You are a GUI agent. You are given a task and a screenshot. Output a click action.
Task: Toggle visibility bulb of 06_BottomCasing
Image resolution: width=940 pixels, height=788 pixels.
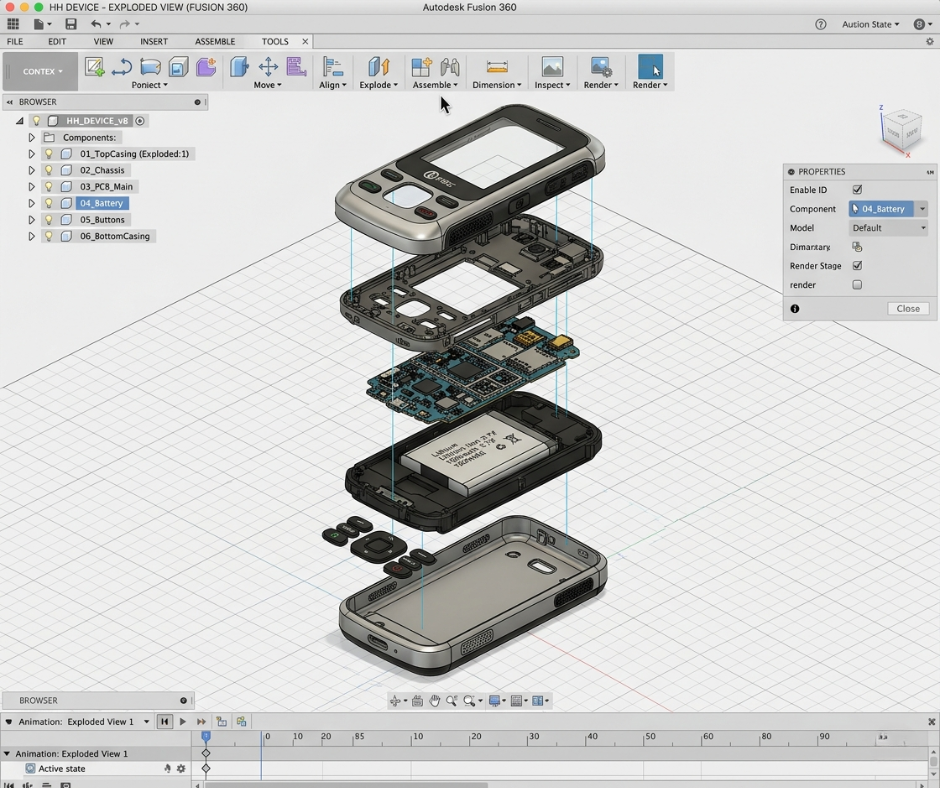click(49, 236)
